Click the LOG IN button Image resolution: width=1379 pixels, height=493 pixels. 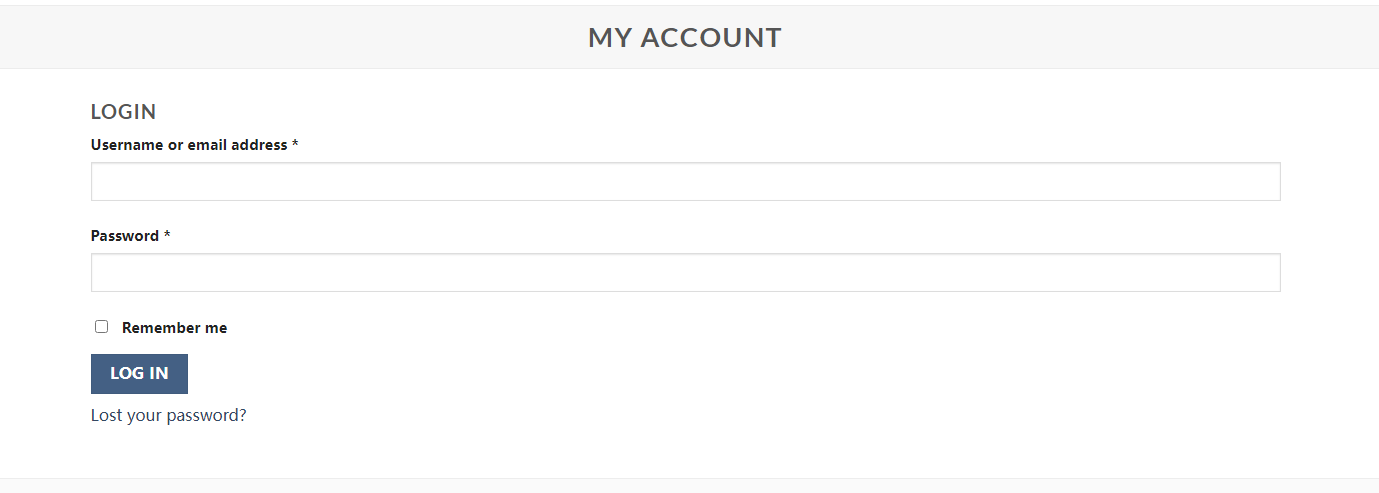point(139,374)
